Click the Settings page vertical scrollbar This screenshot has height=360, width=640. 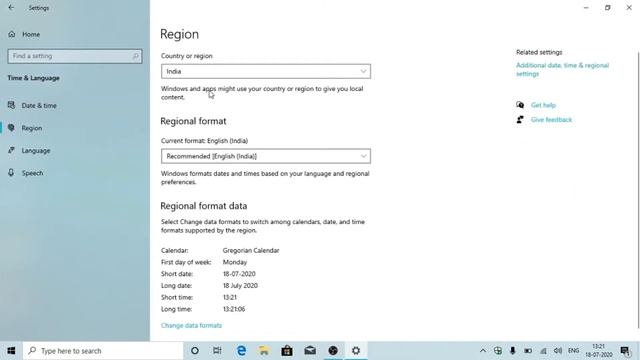pos(638,190)
